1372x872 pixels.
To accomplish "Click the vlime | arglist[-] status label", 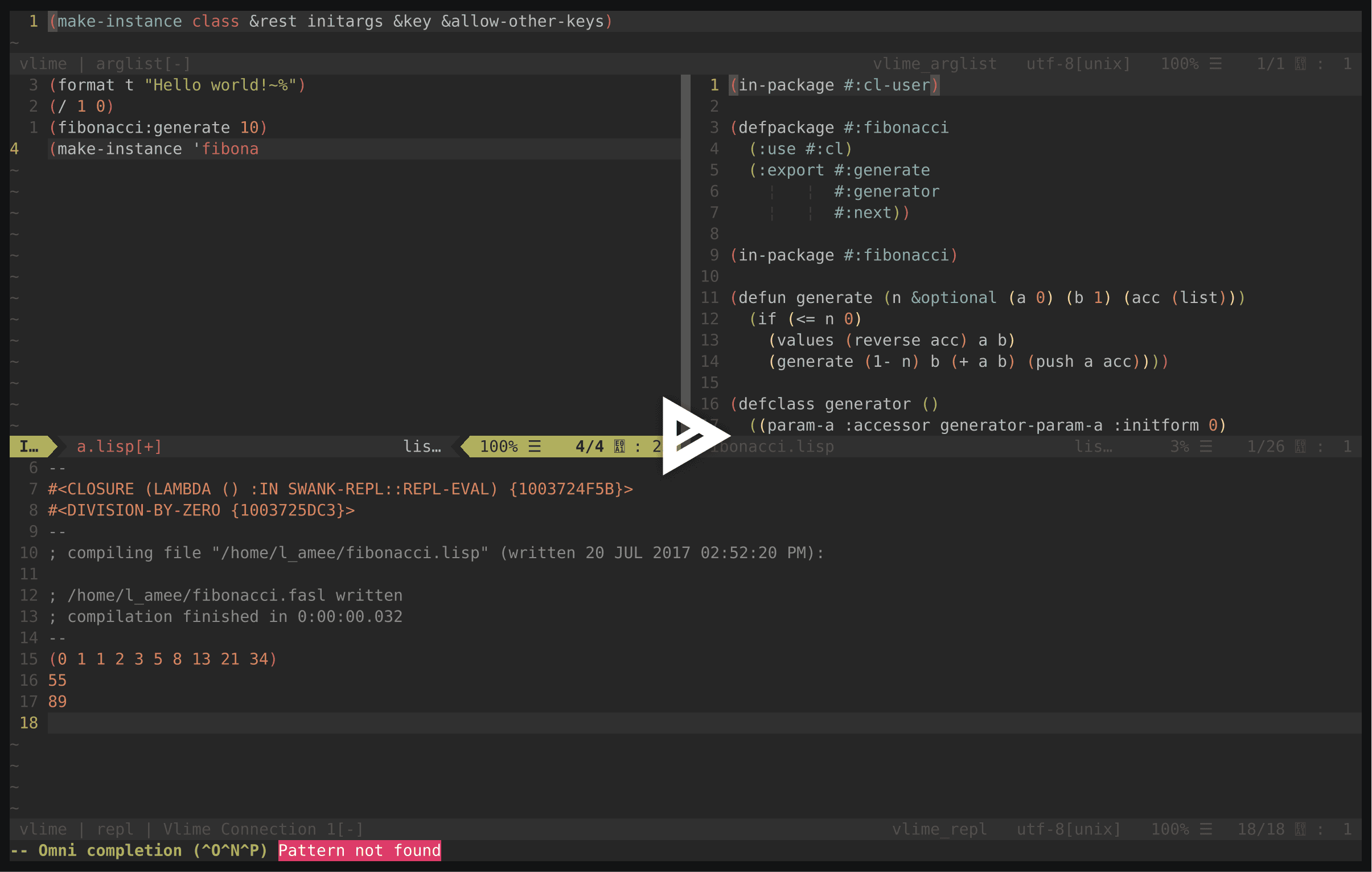I will coord(105,64).
